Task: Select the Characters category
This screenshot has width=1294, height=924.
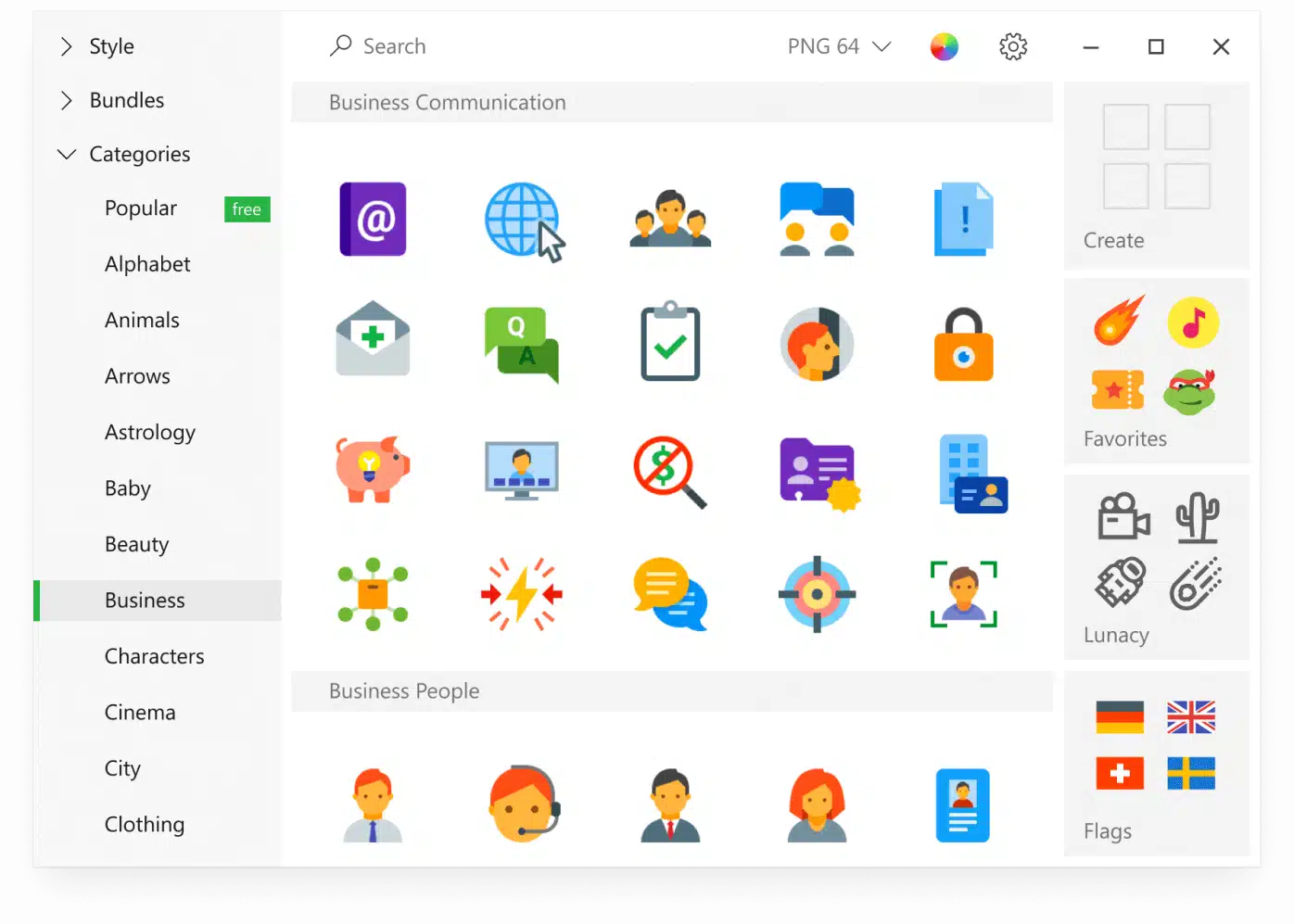Action: click(155, 656)
